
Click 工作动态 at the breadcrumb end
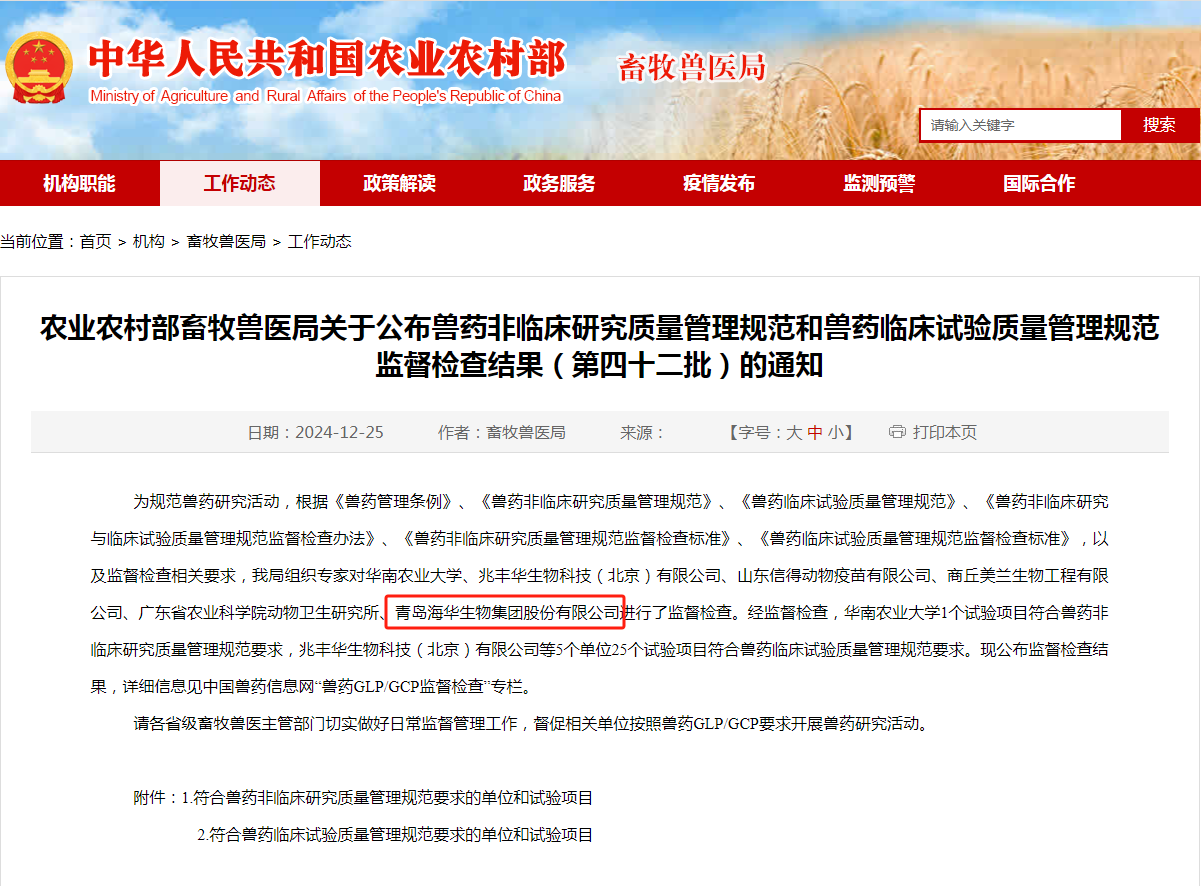(320, 241)
